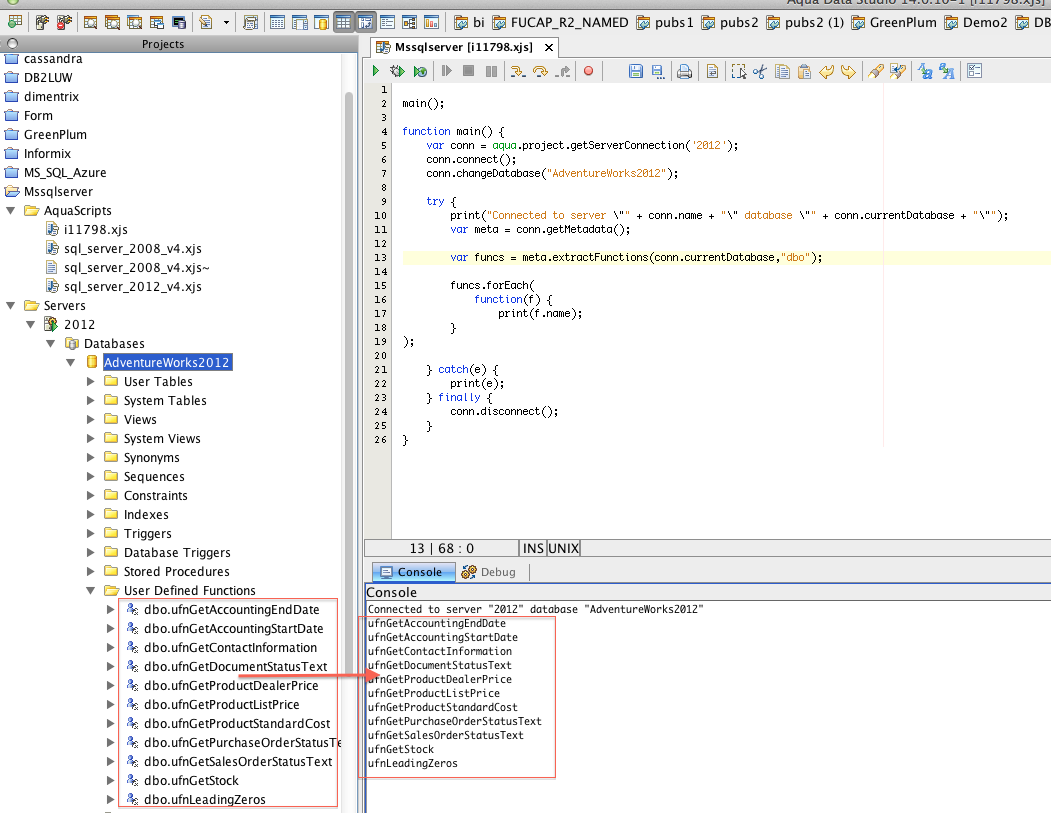The width and height of the screenshot is (1051, 813).
Task: Click the red breakpoint record icon
Action: coord(588,71)
